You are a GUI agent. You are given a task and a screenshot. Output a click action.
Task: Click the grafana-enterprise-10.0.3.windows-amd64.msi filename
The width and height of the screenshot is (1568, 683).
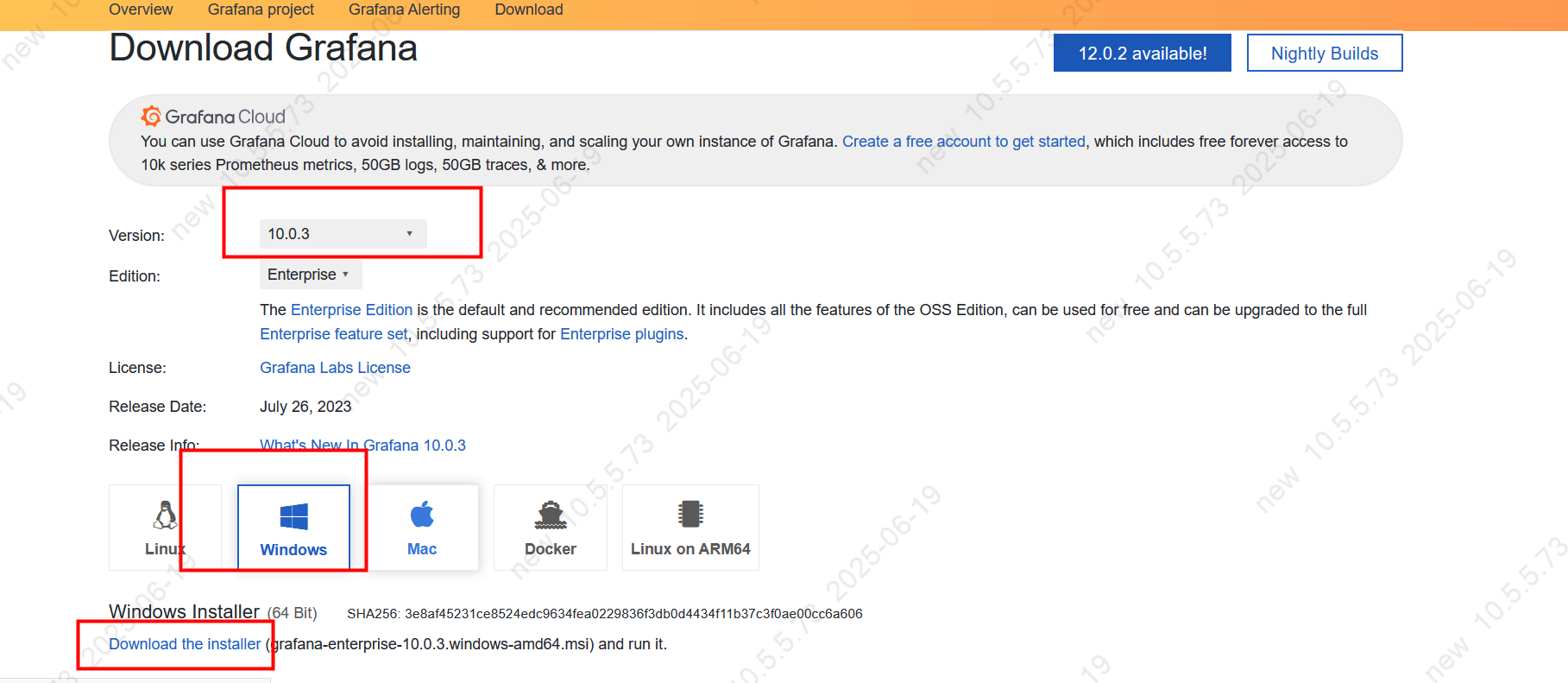[431, 644]
